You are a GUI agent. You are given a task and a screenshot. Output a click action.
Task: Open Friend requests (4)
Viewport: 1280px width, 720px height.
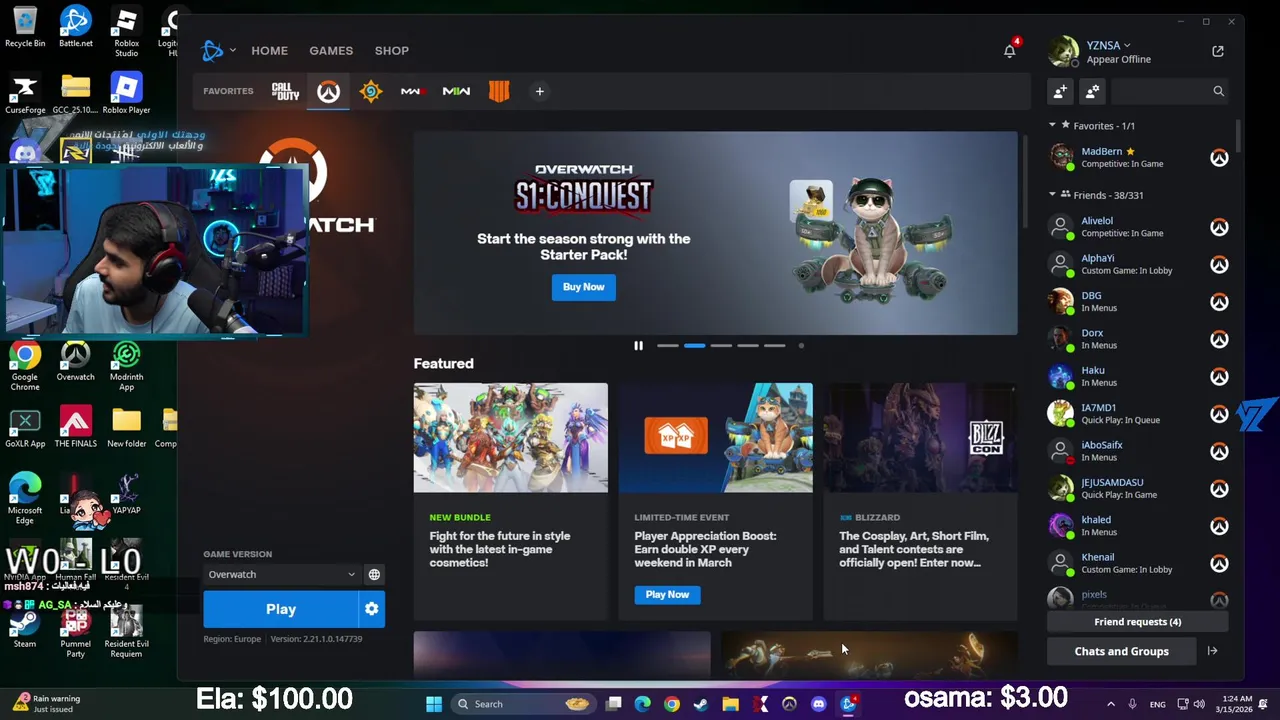pos(1137,622)
